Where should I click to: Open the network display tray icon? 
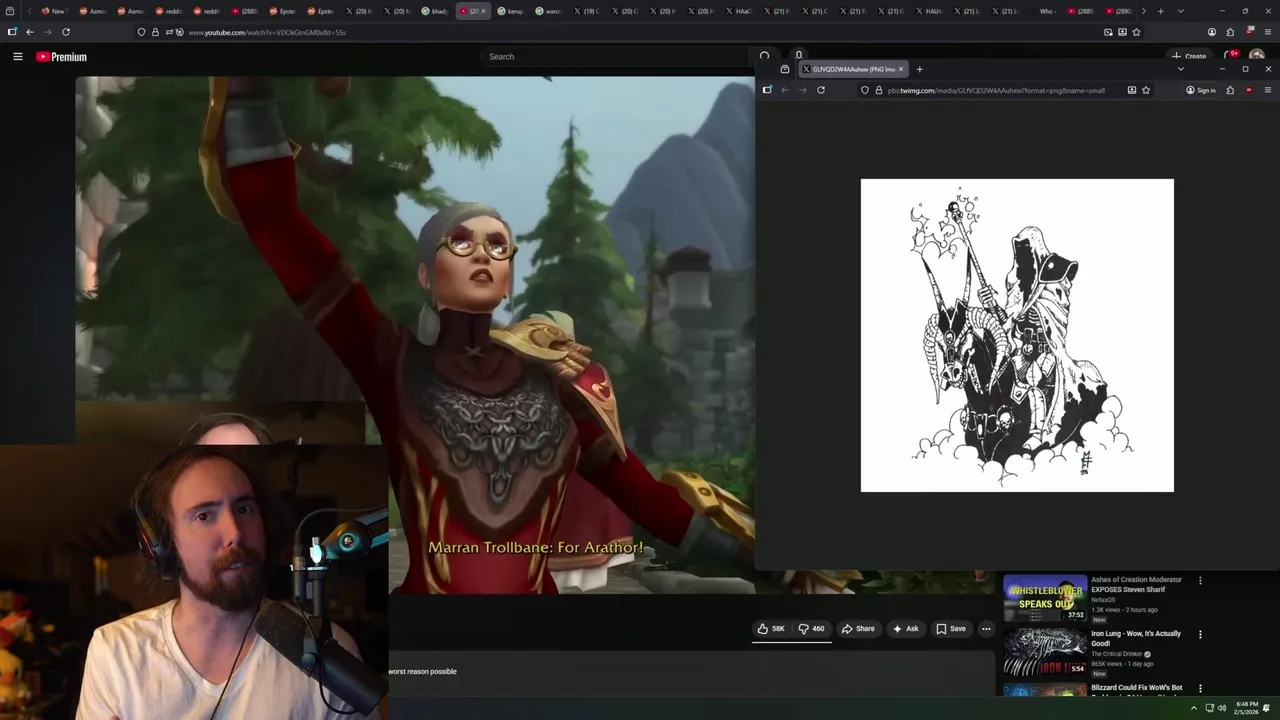pos(1209,708)
